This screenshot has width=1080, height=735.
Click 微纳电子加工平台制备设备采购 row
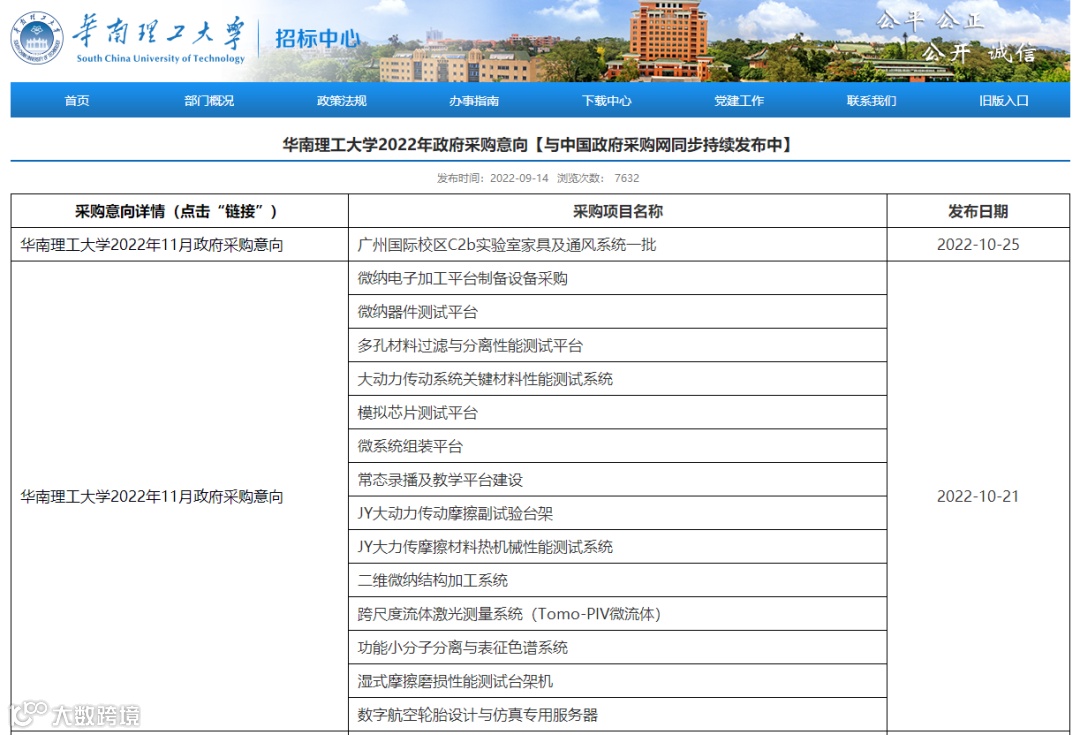(x=618, y=278)
